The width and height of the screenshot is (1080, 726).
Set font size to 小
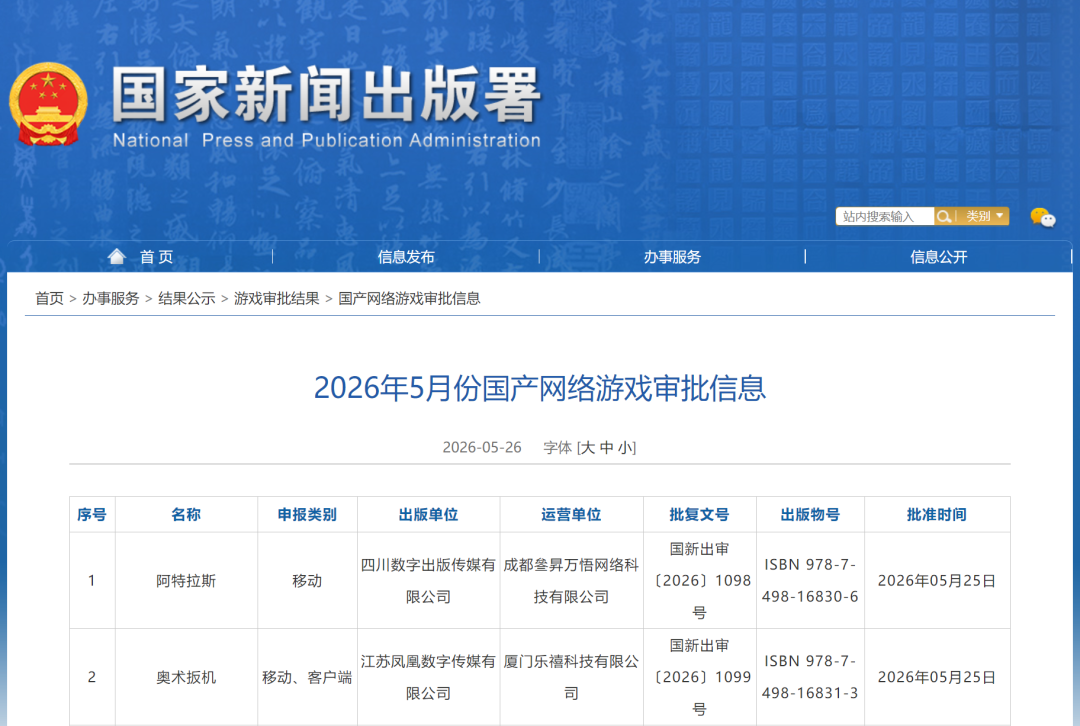(x=625, y=448)
